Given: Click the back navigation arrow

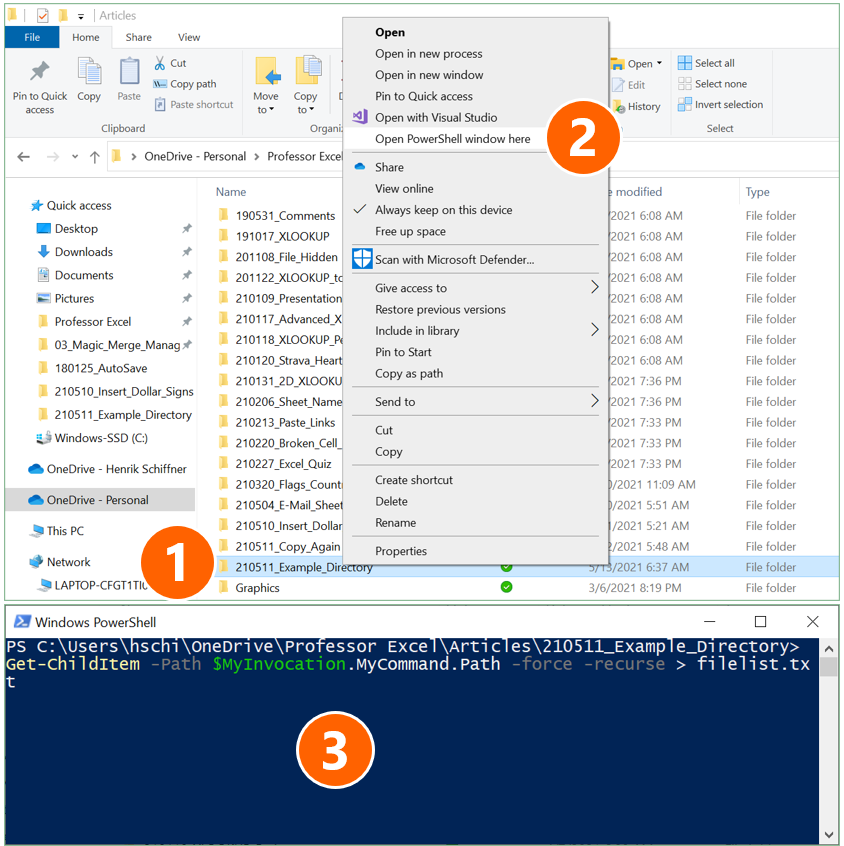Looking at the screenshot, I should pyautogui.click(x=23, y=156).
